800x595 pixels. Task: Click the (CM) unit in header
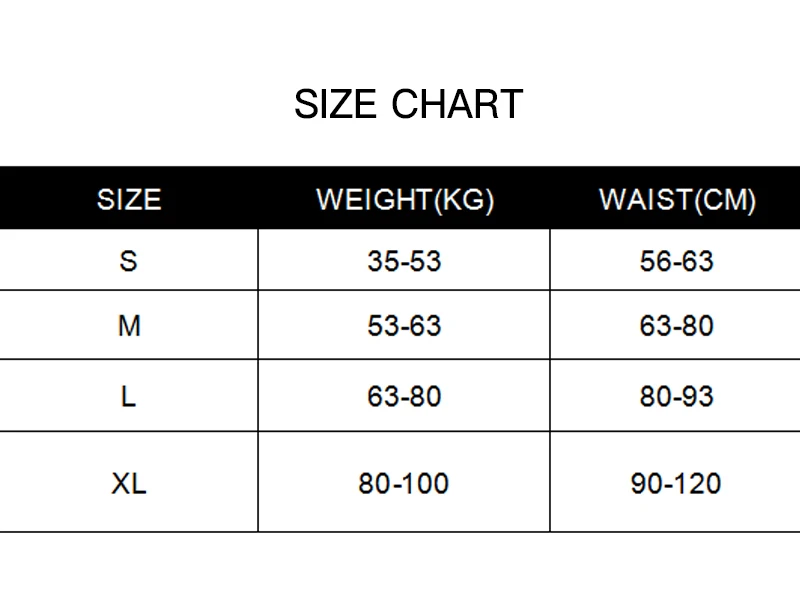(725, 200)
